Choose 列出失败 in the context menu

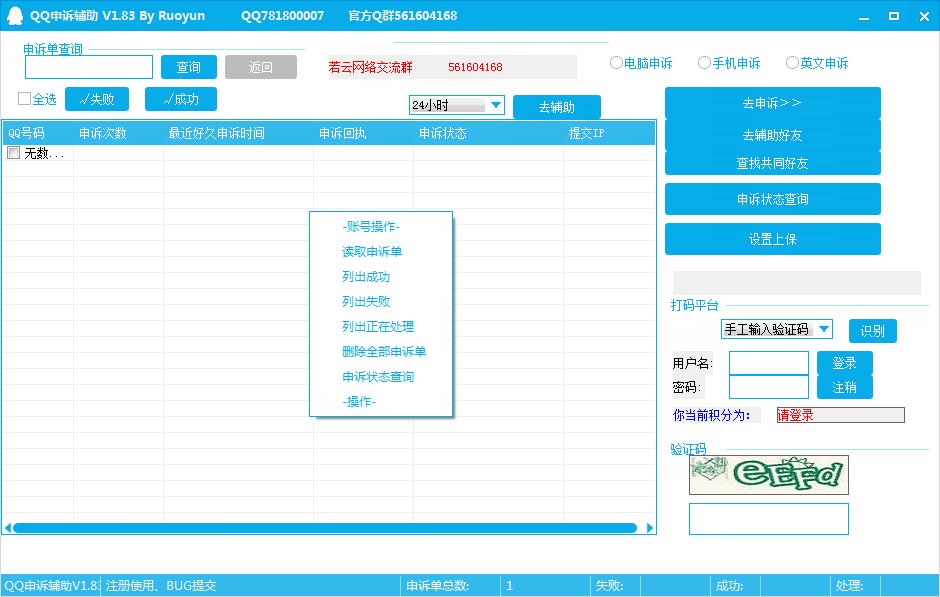[366, 301]
